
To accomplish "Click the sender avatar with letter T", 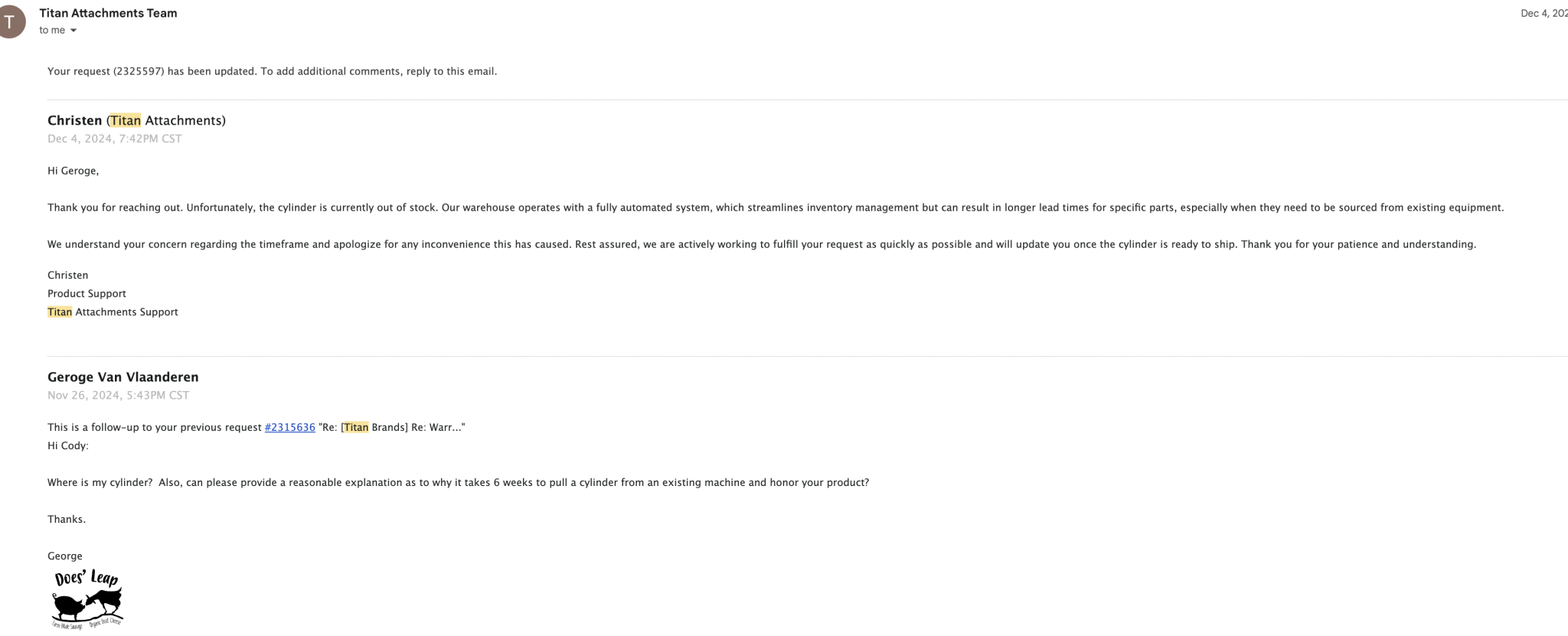I will [x=11, y=22].
